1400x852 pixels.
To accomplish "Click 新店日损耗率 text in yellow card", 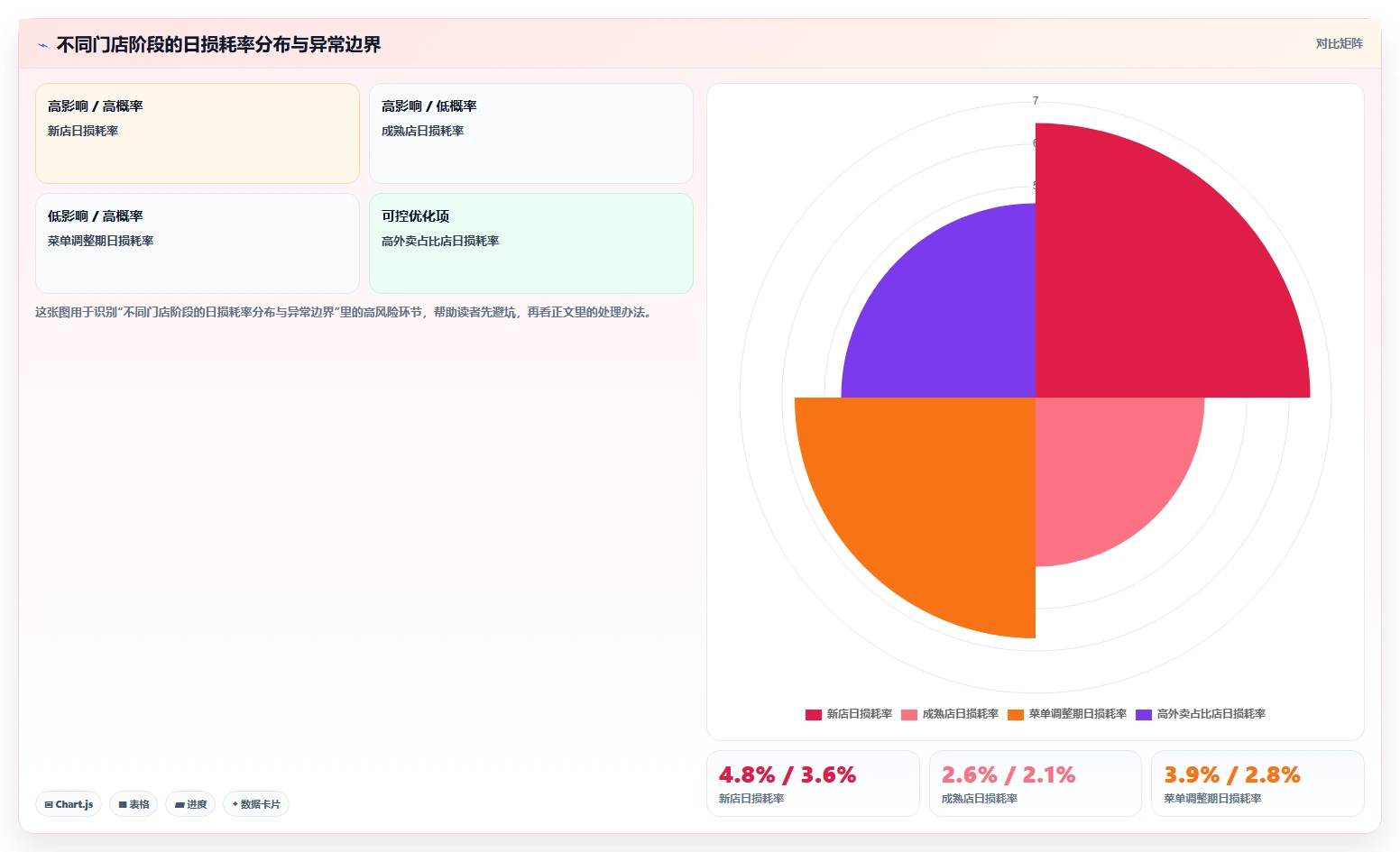I will pos(83,131).
